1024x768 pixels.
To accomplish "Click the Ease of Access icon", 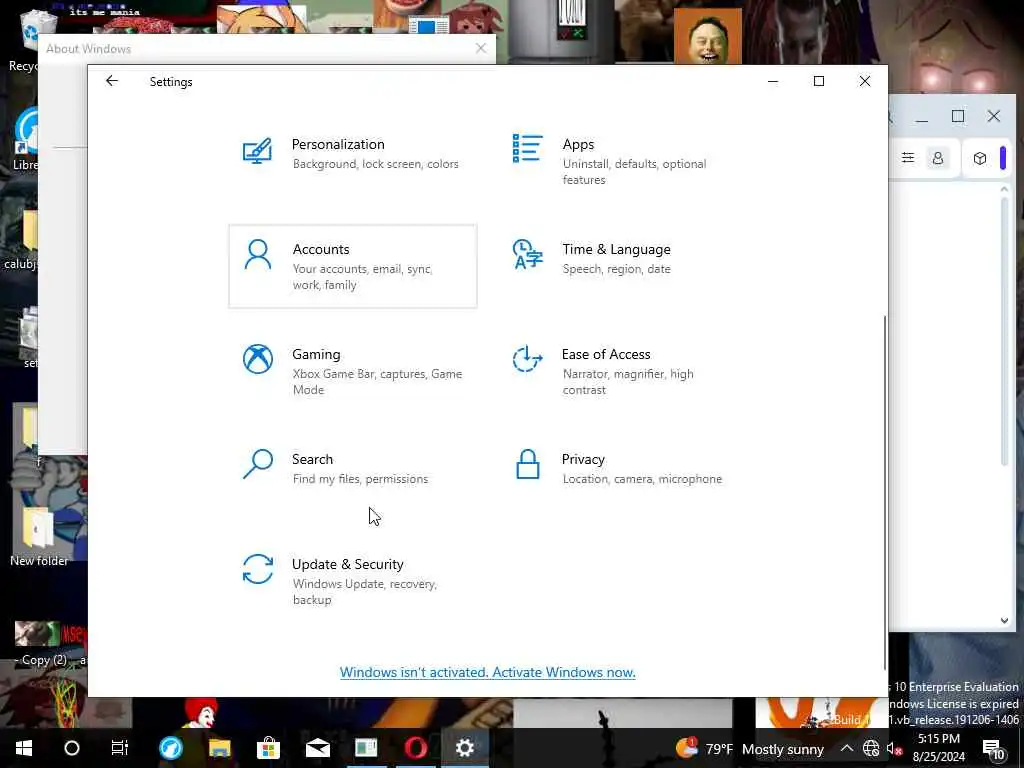I will [x=527, y=359].
